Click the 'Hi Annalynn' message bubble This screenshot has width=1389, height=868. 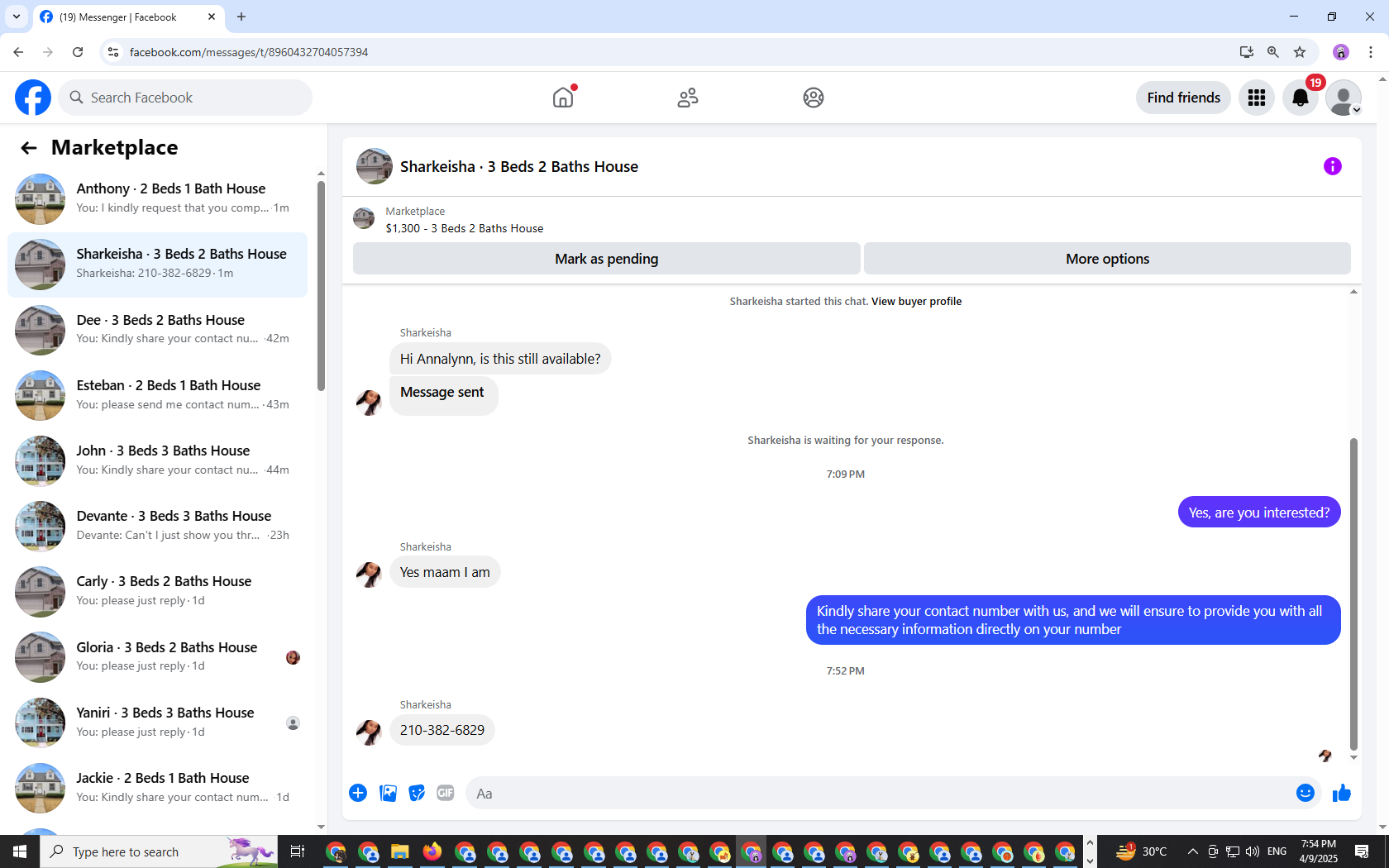(500, 359)
